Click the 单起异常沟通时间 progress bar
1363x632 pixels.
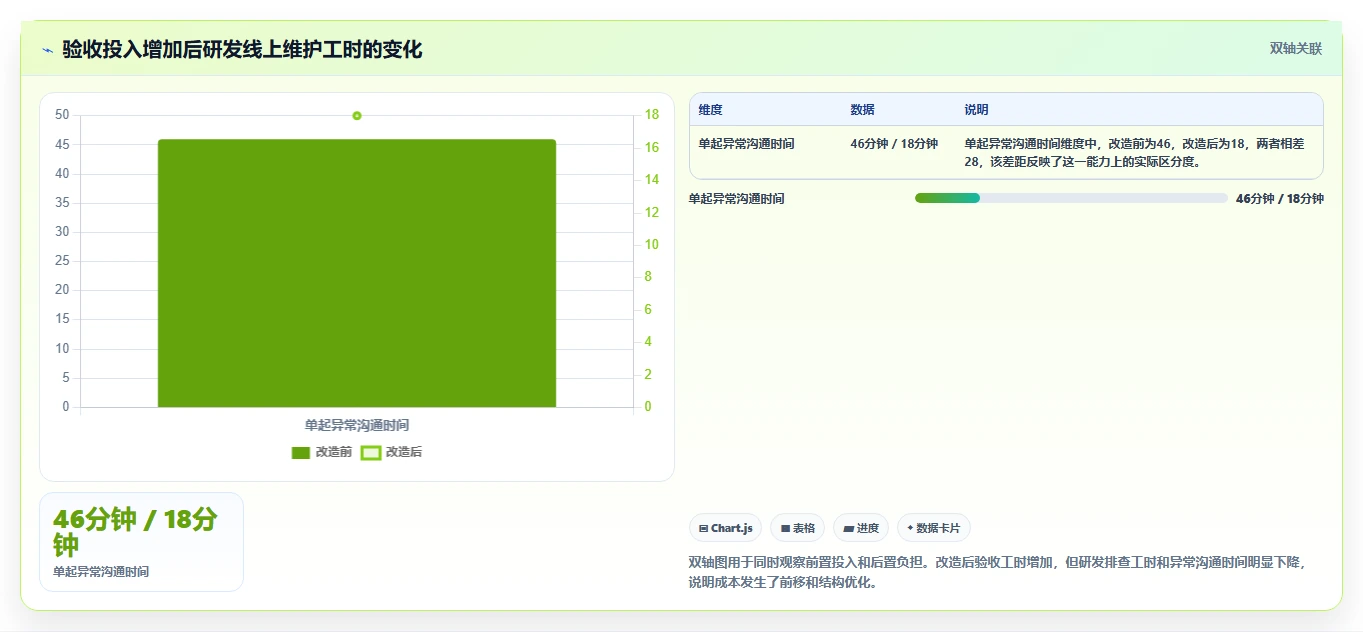pos(1071,198)
